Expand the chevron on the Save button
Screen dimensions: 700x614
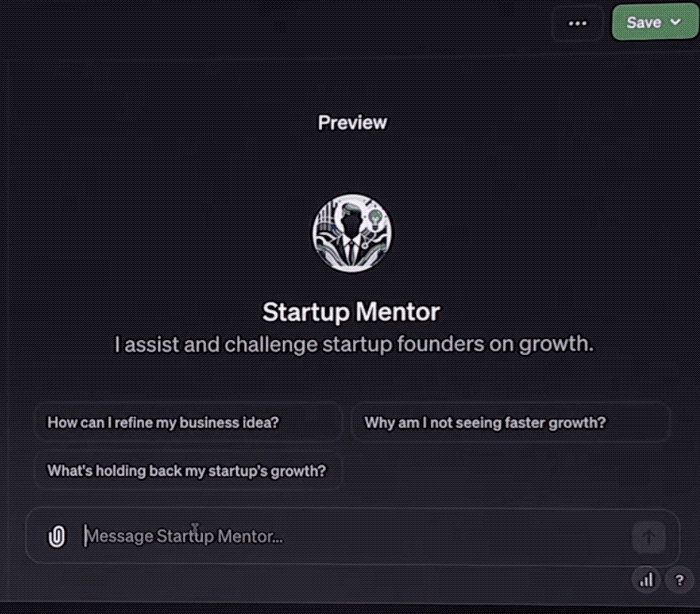click(676, 22)
